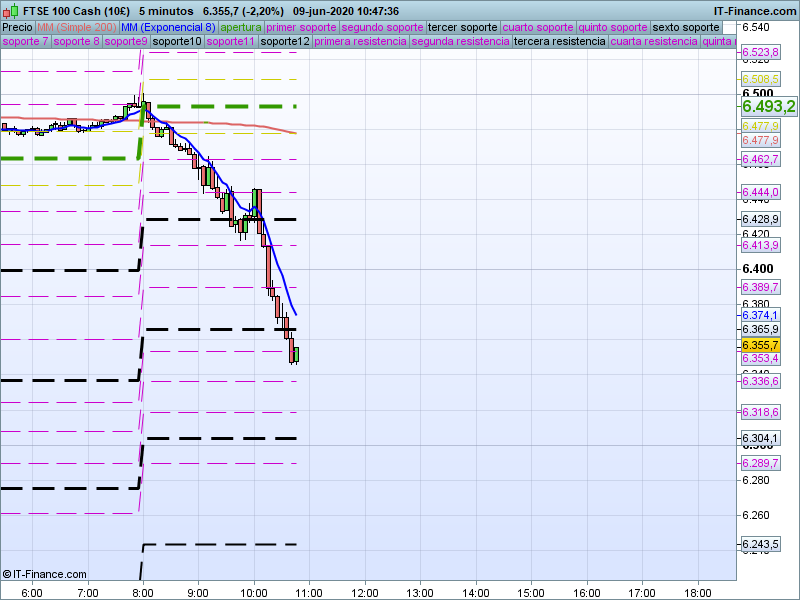Select the segundo soporte label
800x600 pixels.
tap(382, 27)
